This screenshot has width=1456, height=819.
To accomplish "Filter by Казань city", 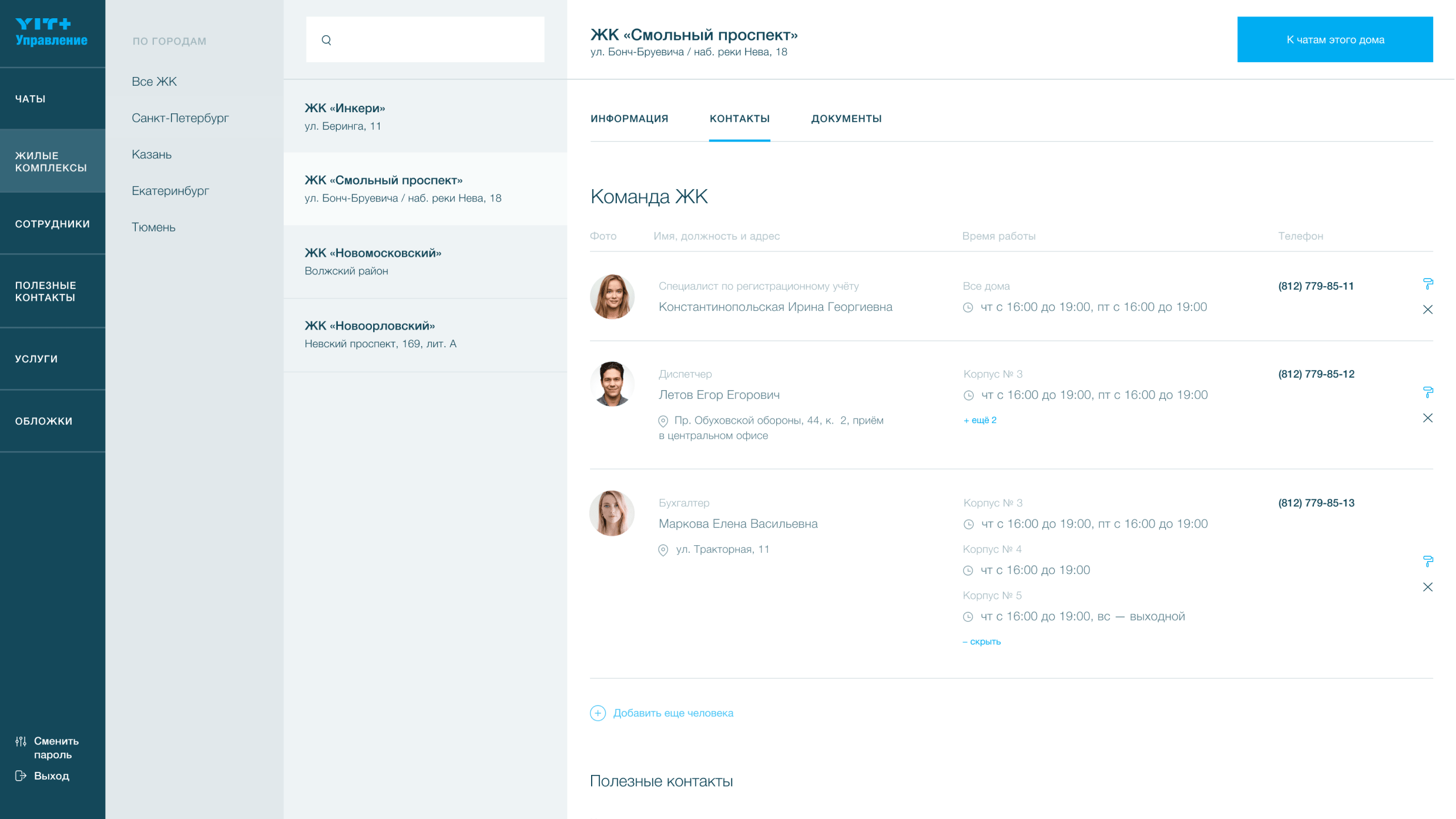I will tap(152, 155).
